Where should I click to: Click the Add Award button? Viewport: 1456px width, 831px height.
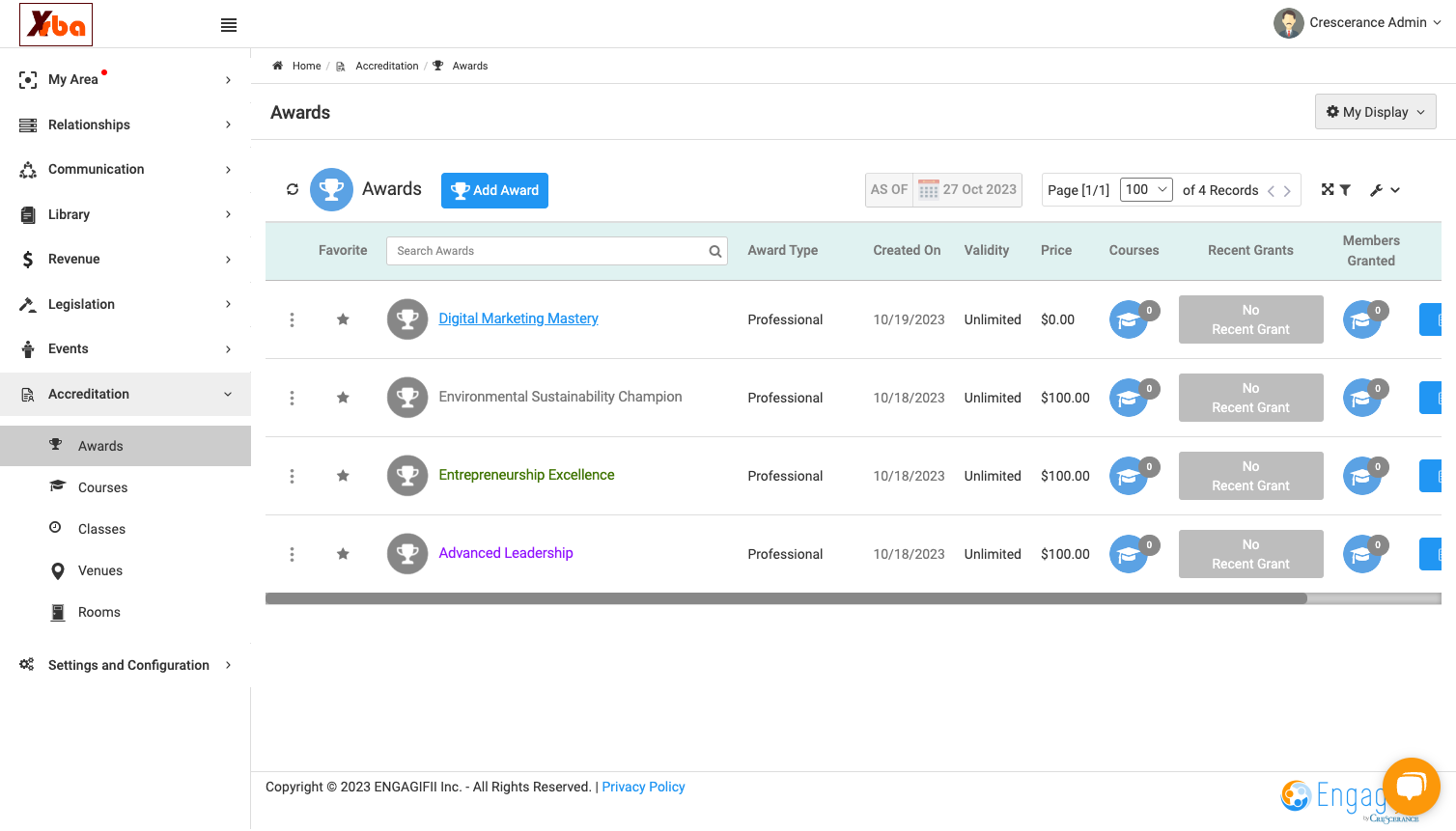pyautogui.click(x=494, y=190)
